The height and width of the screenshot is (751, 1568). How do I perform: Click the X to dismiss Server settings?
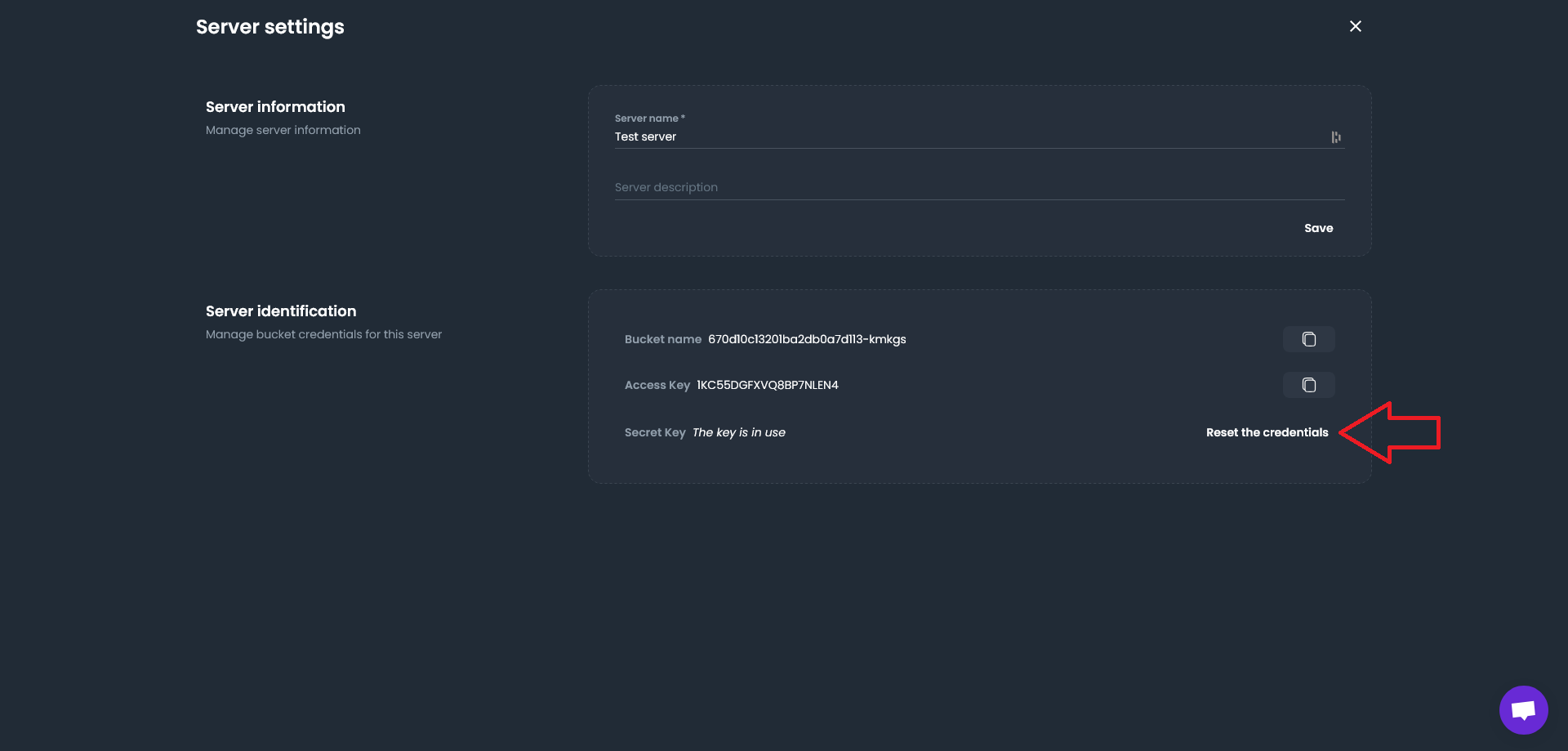[x=1356, y=25]
